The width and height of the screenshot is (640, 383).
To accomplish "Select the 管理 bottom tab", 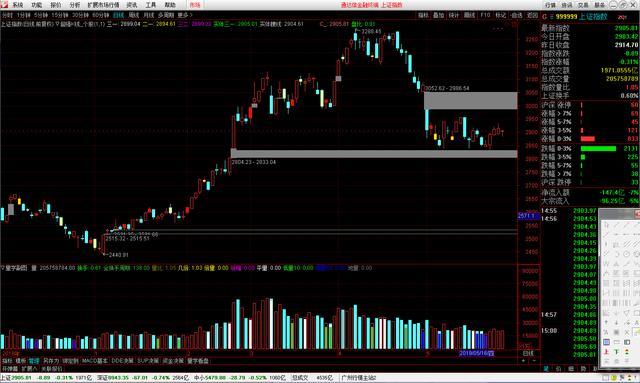I will (34, 361).
